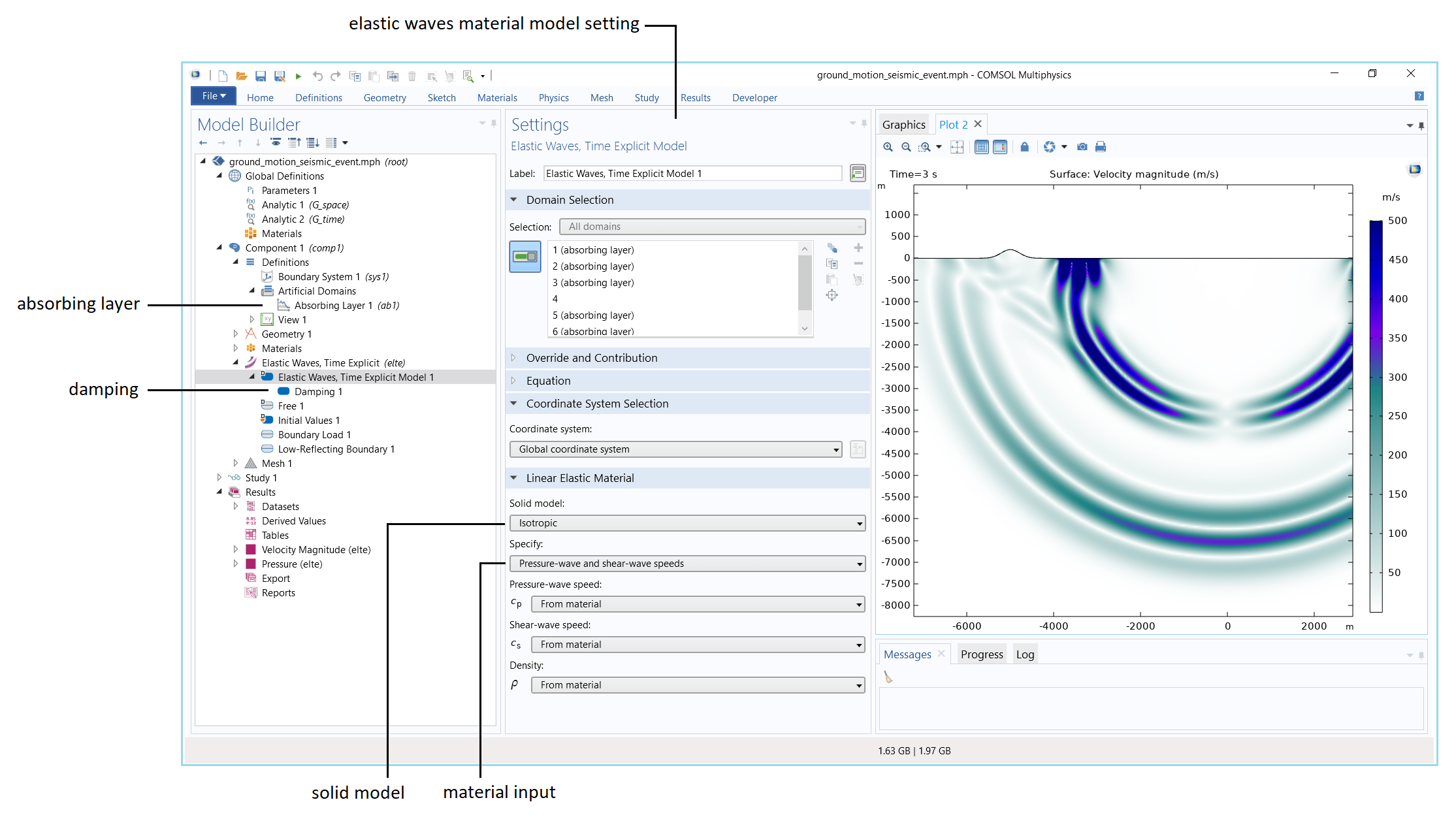Viewport: 1456px width, 817px height.
Task: Toggle the axis lock in the Graphics toolbar
Action: (x=1024, y=147)
